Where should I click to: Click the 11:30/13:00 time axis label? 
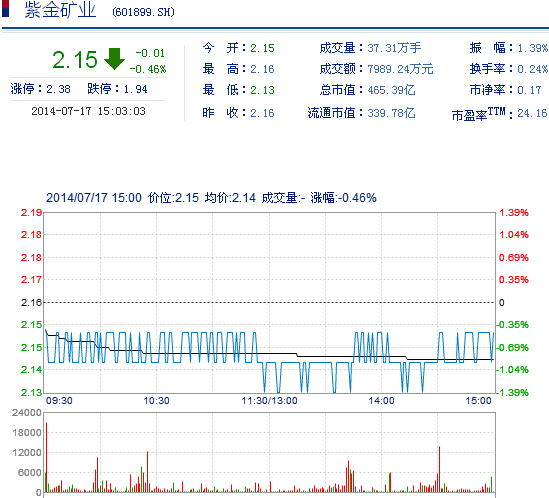click(269, 401)
